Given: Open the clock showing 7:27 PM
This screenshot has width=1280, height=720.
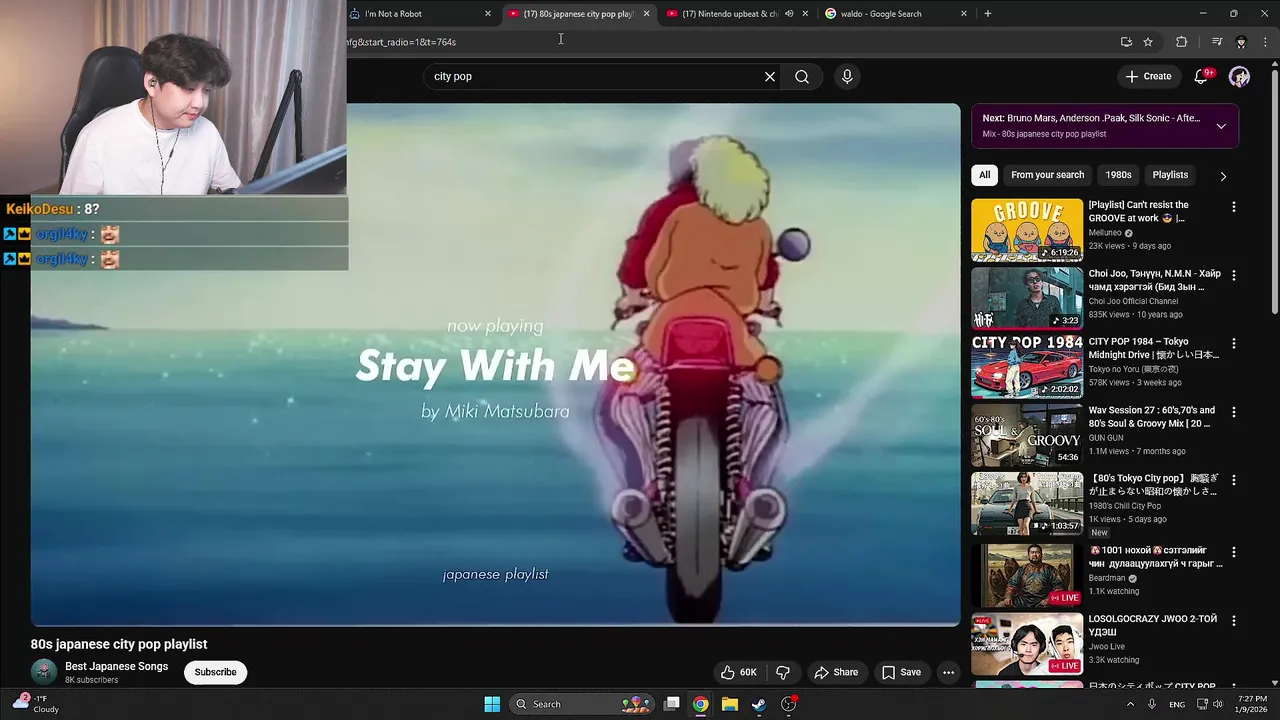Looking at the screenshot, I should (1252, 704).
